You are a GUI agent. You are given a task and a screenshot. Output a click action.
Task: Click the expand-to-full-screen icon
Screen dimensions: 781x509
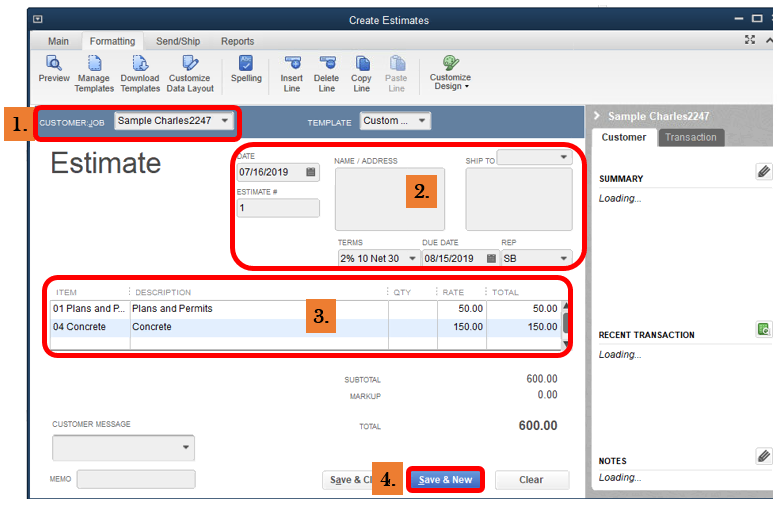click(750, 40)
